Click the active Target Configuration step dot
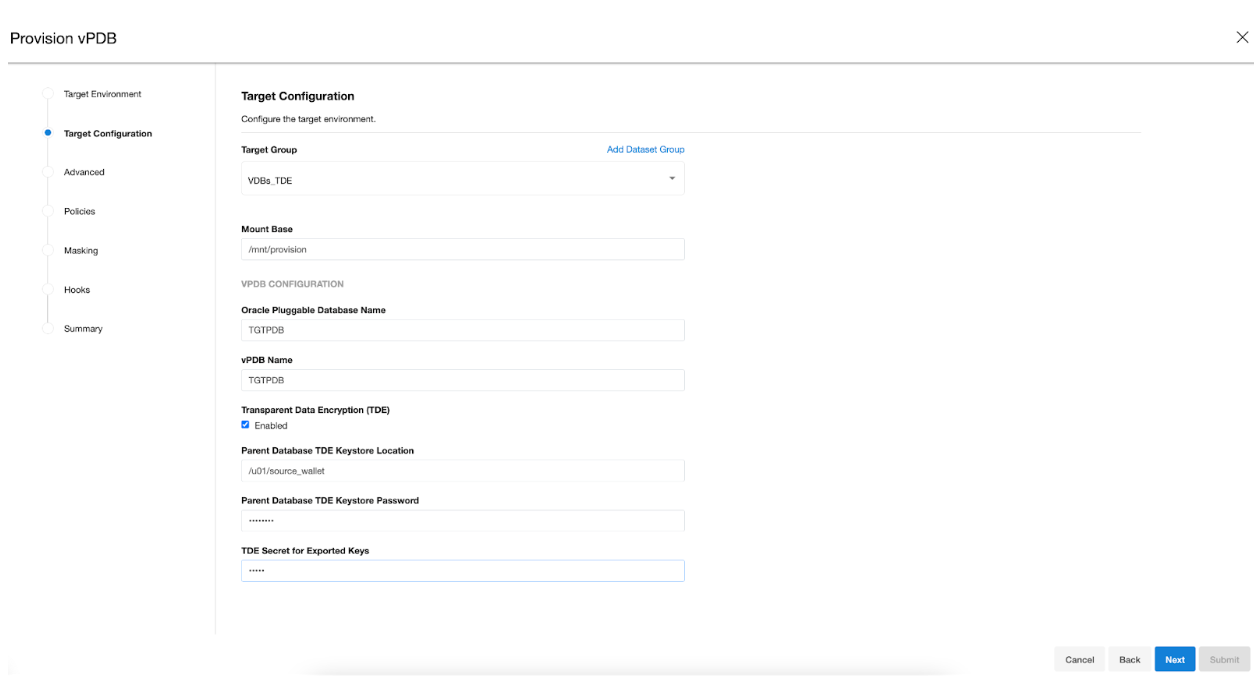The height and width of the screenshot is (686, 1254). (x=47, y=133)
